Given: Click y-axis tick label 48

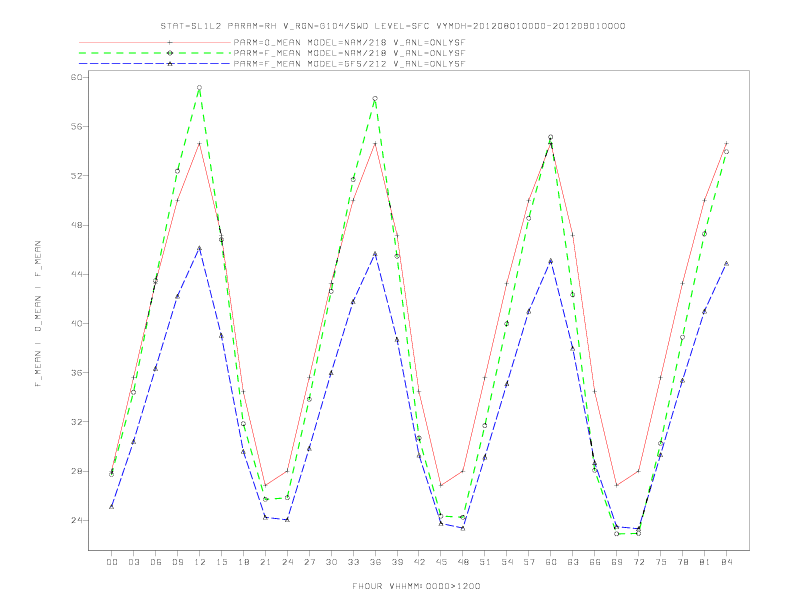Looking at the screenshot, I should tap(77, 225).
